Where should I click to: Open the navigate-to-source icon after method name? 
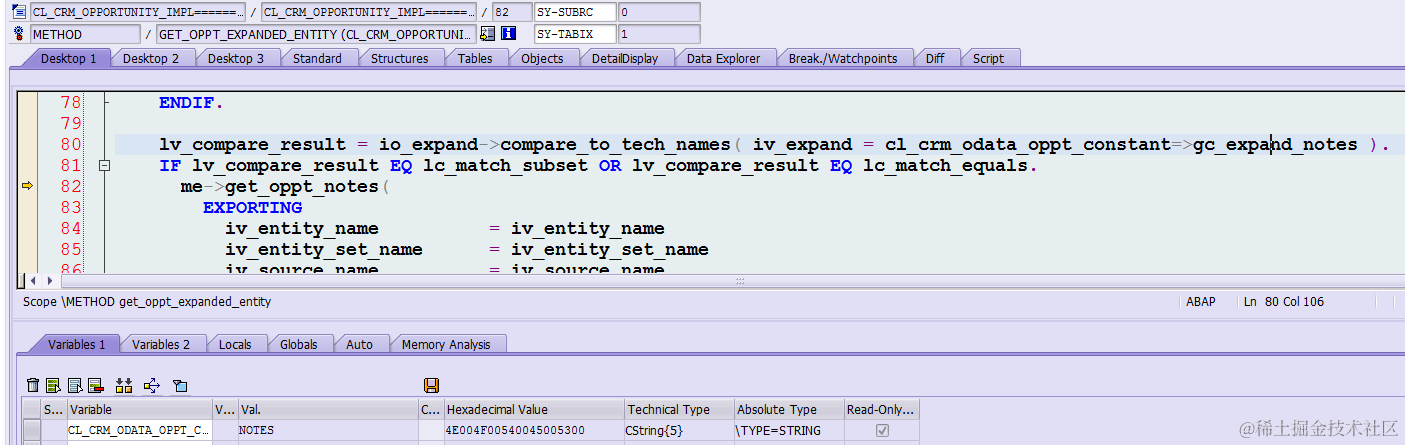[x=487, y=34]
